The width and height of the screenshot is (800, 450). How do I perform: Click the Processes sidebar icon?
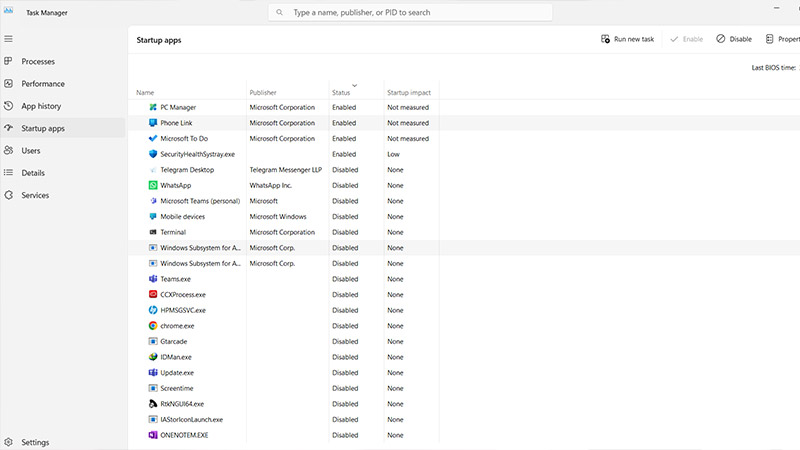(x=9, y=61)
